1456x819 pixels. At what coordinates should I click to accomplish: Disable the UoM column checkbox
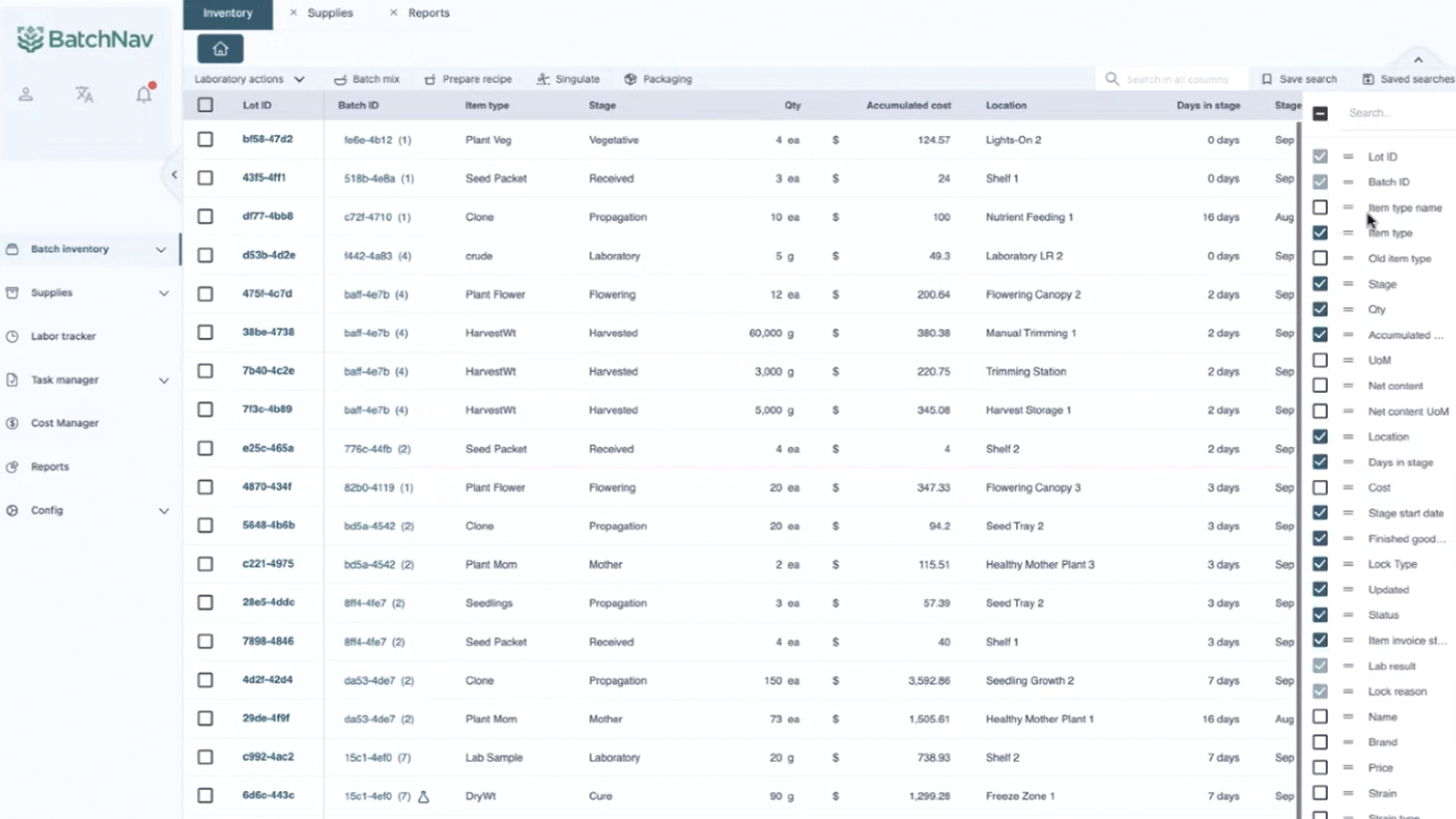1321,360
